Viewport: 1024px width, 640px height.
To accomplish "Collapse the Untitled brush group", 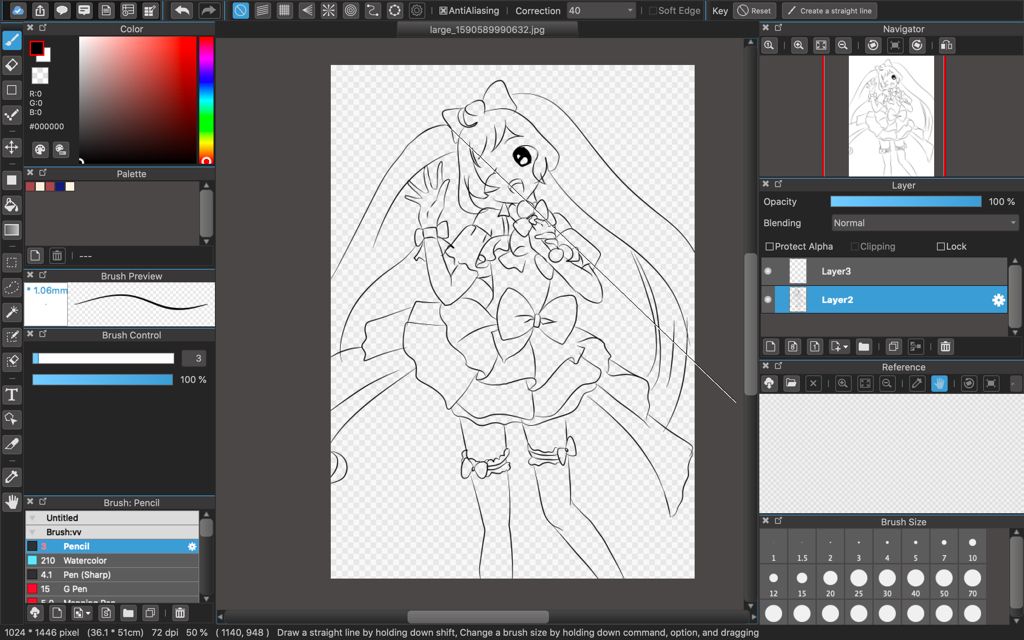I will pos(33,518).
